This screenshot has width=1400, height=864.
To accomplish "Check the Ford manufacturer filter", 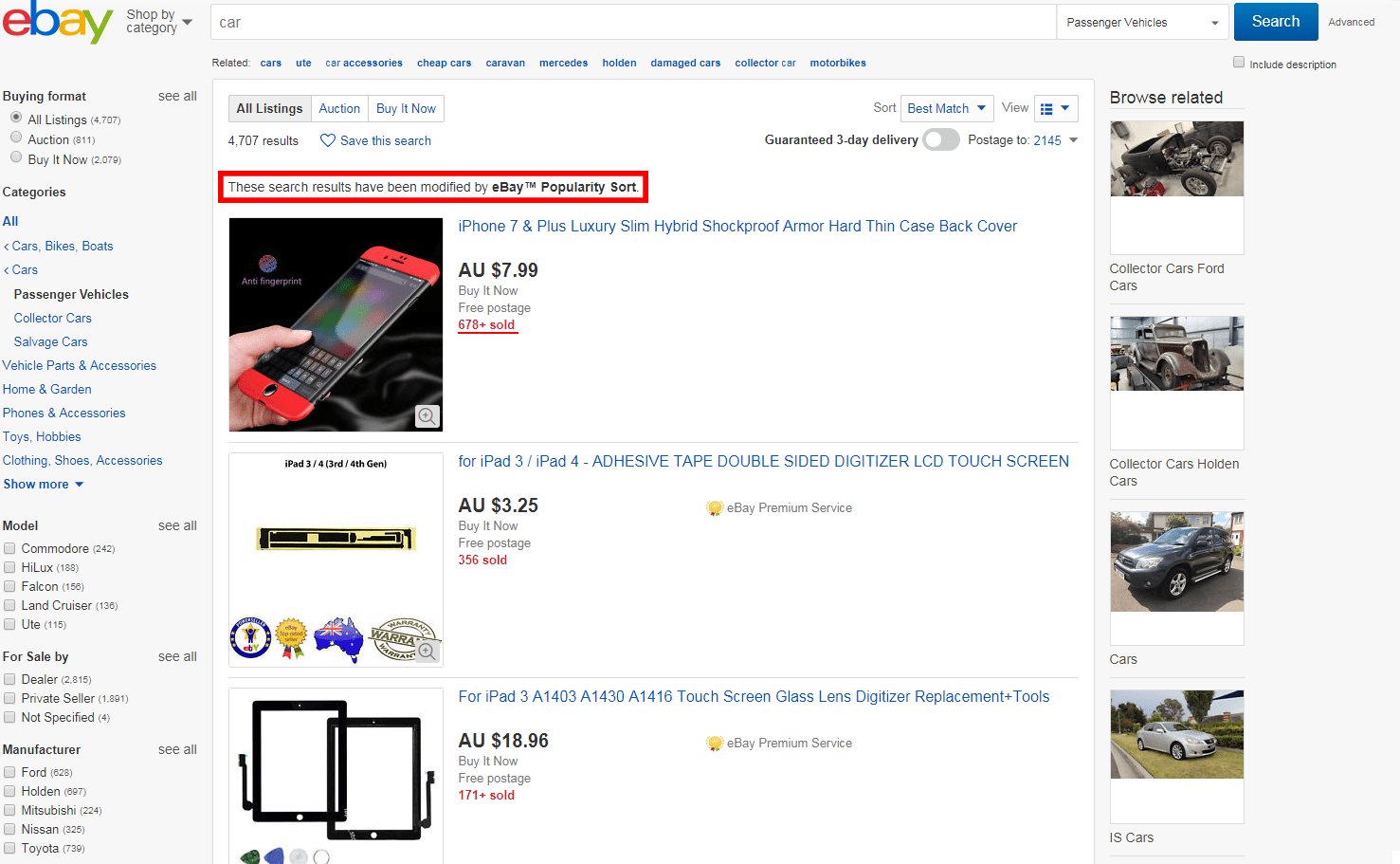I will click(9, 772).
